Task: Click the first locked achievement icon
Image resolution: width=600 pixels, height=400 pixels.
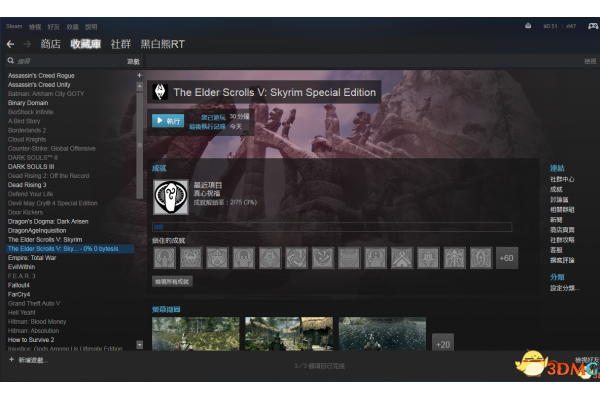Action: pos(165,258)
